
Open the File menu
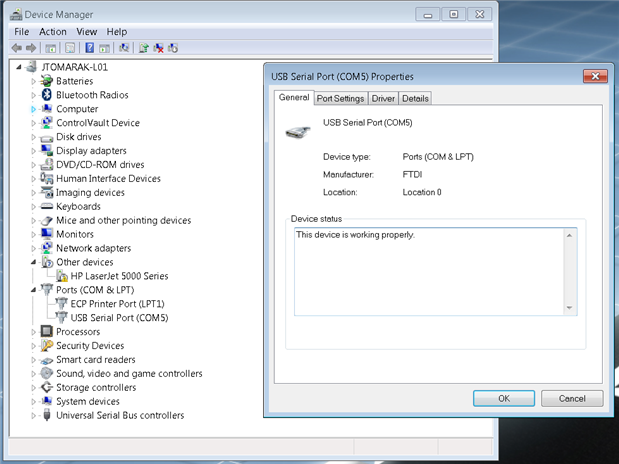pyautogui.click(x=21, y=32)
